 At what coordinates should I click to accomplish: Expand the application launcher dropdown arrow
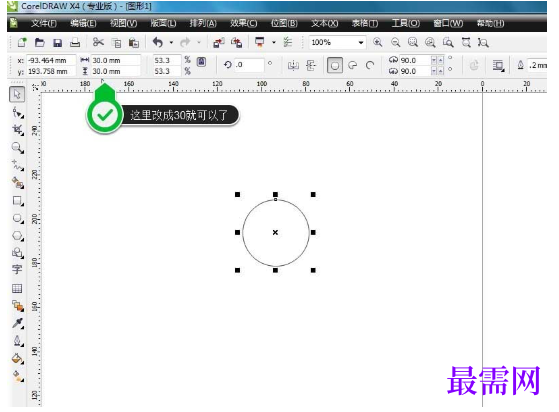(274, 43)
